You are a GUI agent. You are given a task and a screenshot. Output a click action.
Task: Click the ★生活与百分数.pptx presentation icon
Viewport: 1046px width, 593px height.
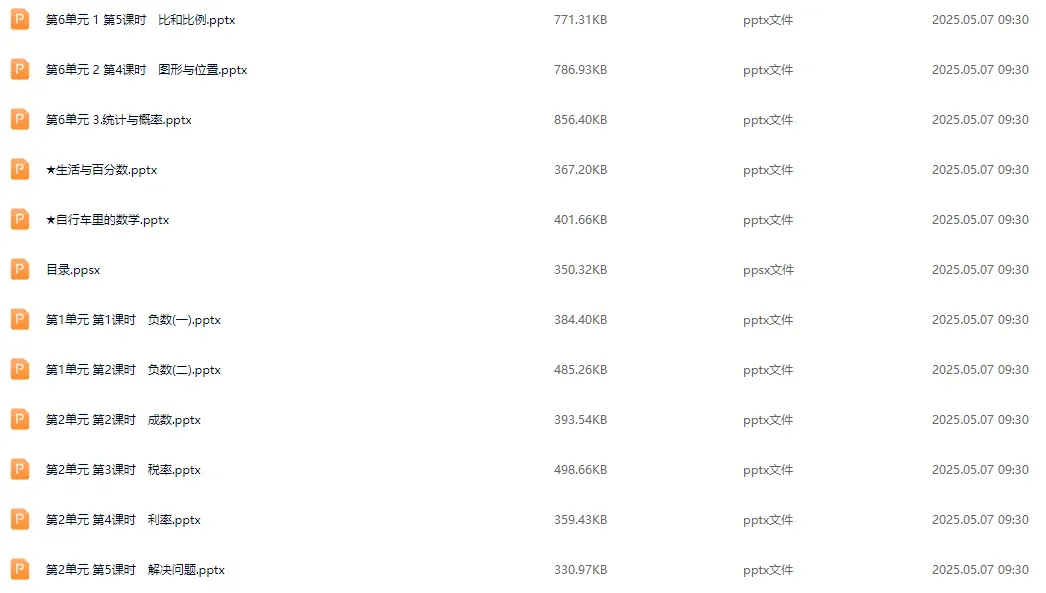pyautogui.click(x=20, y=169)
